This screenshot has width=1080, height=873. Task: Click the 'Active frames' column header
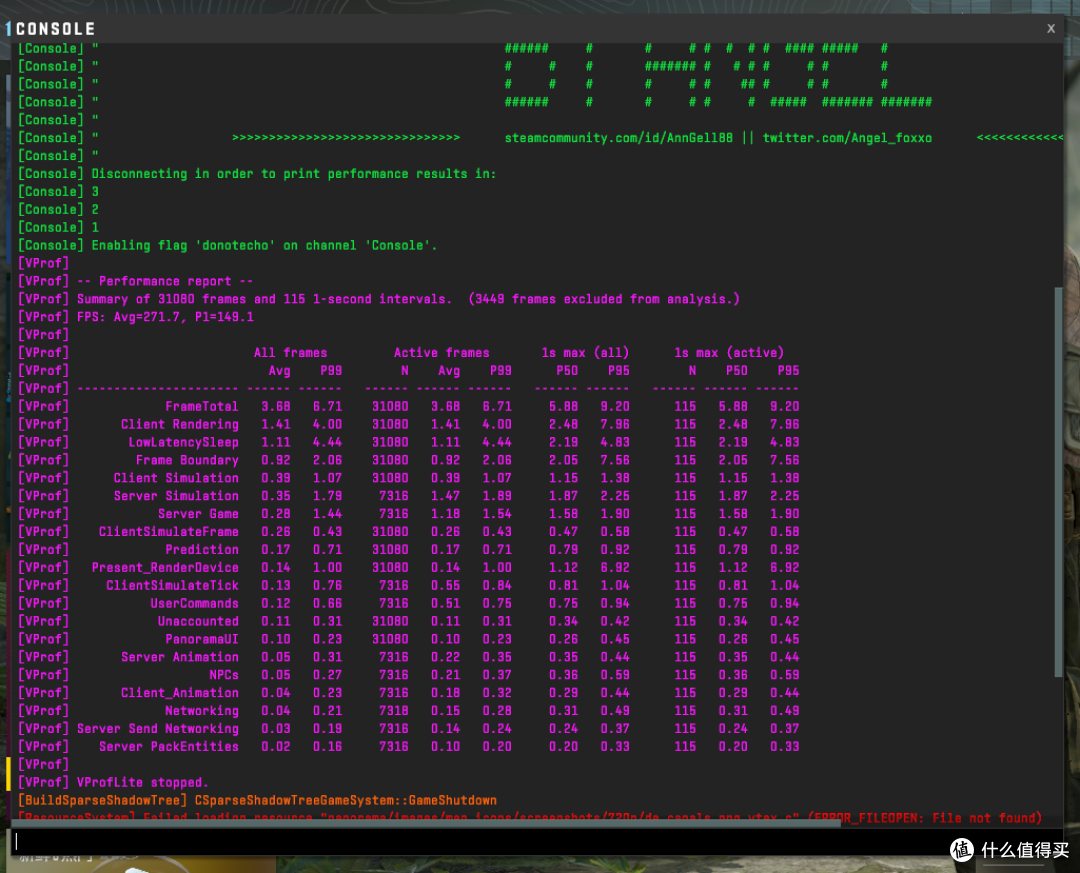pyautogui.click(x=442, y=353)
